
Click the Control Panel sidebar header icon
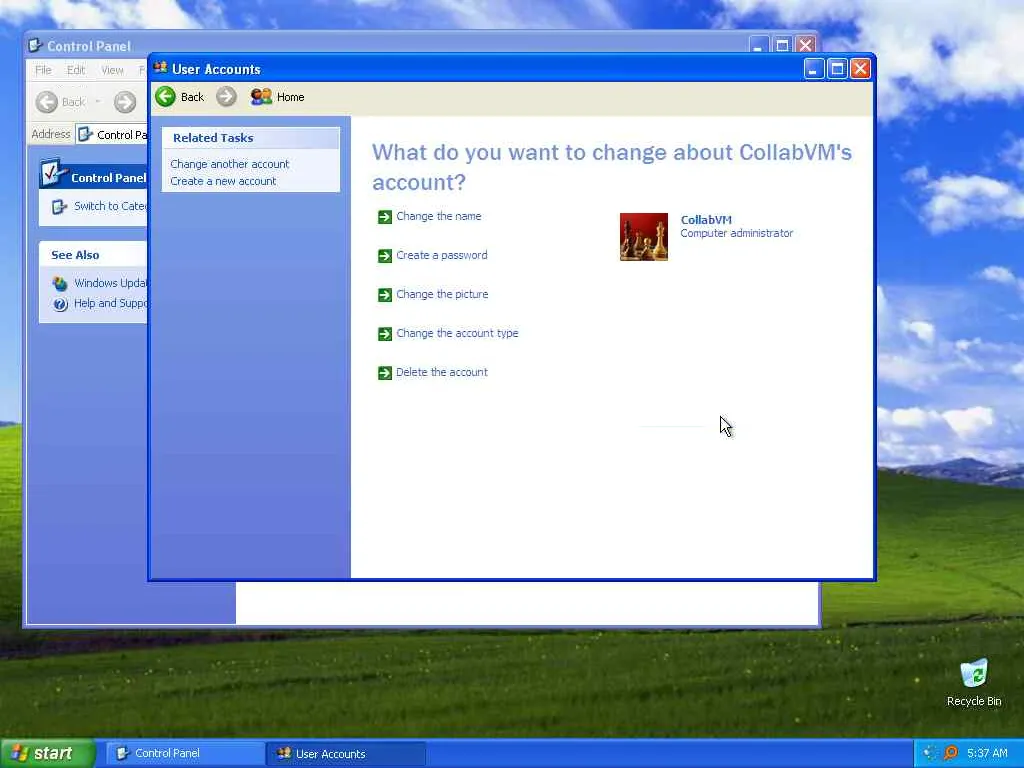tap(52, 173)
